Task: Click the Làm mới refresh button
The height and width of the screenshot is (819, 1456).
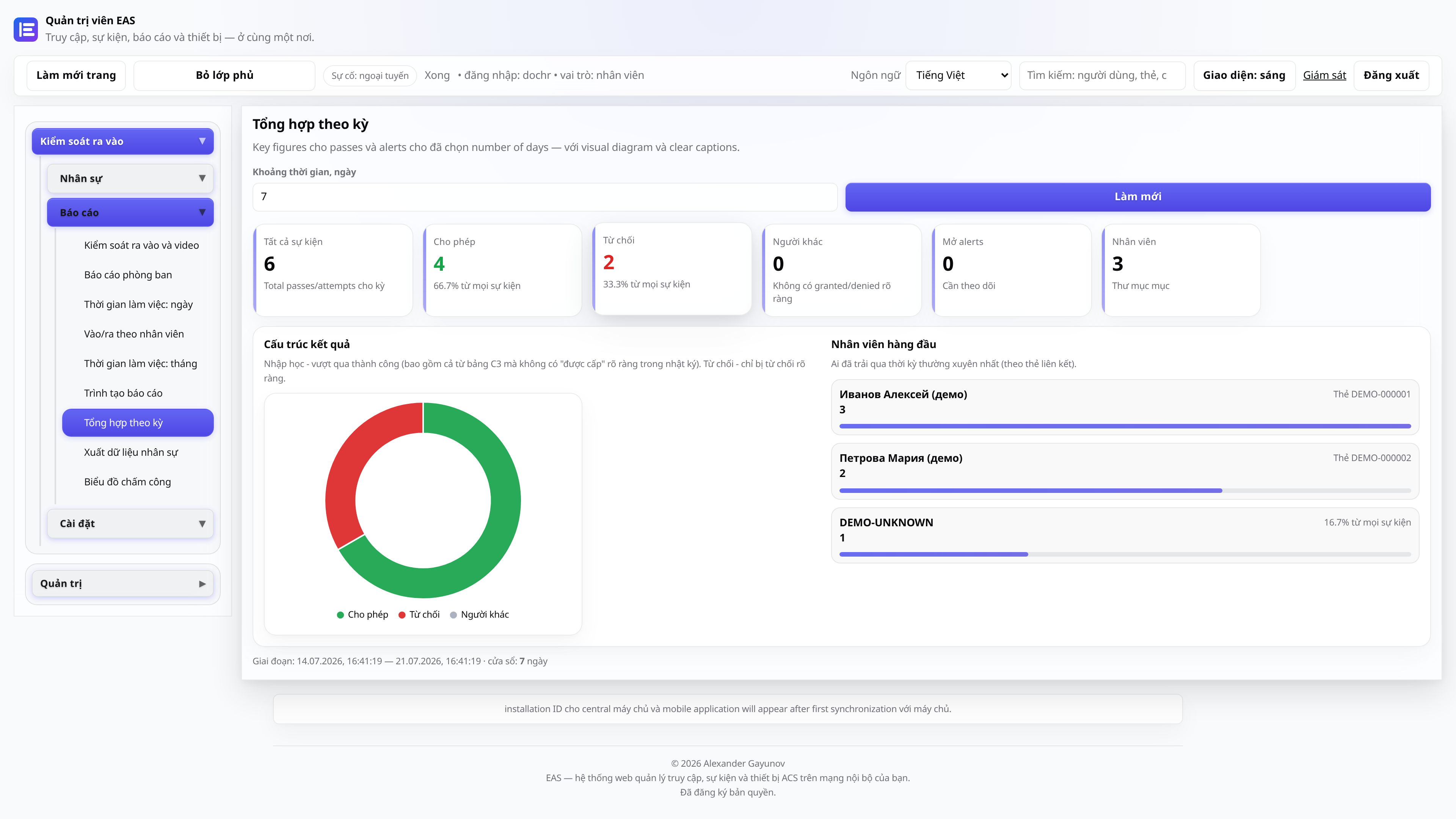Action: point(1138,196)
